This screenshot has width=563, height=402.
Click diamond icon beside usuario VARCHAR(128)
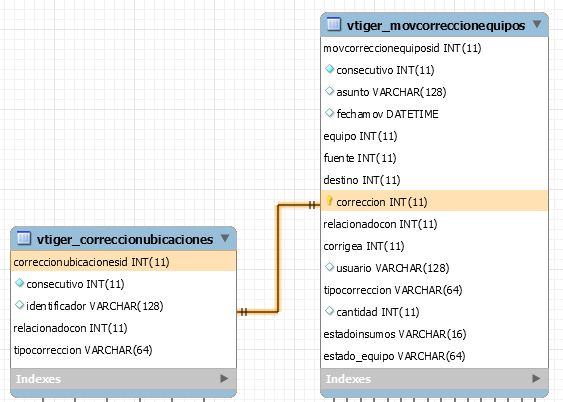(x=329, y=267)
